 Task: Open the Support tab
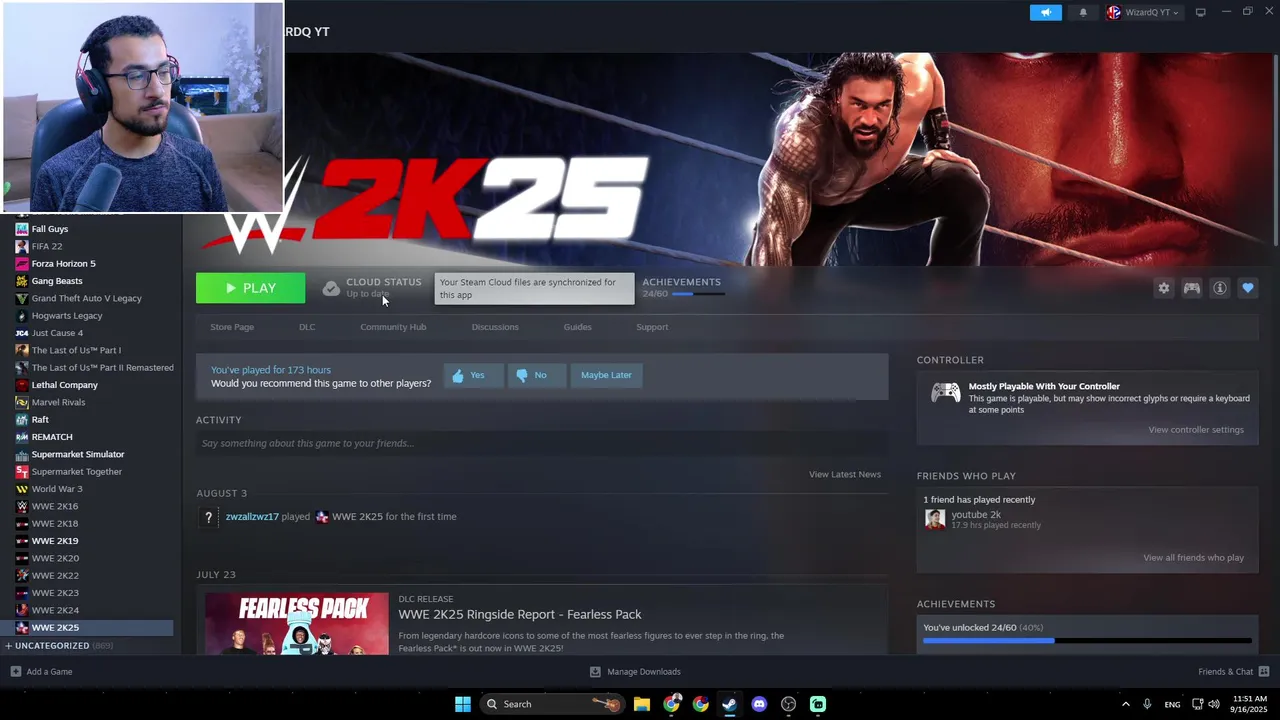click(652, 327)
